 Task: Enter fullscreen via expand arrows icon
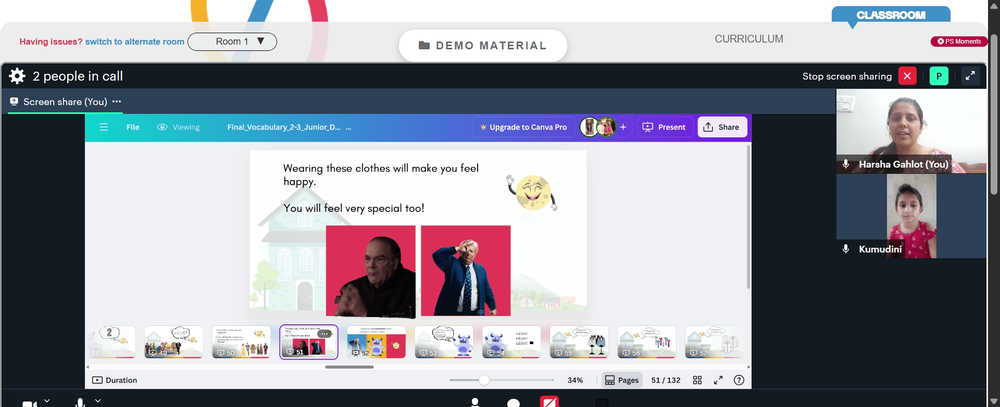(970, 76)
